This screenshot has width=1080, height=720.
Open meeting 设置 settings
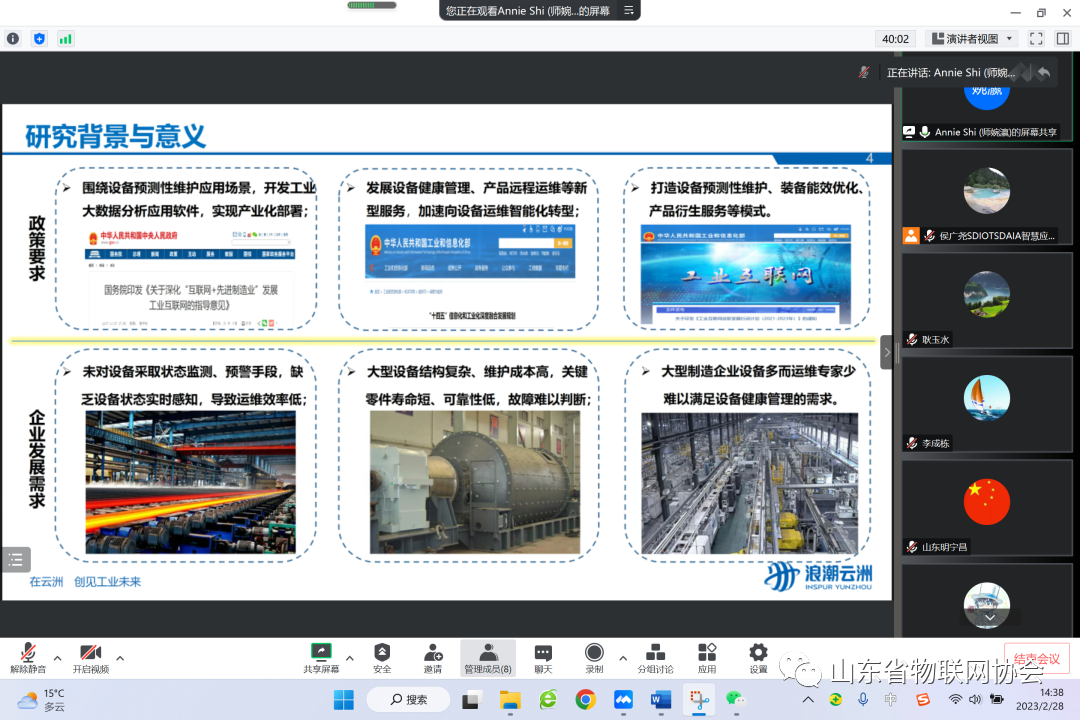click(758, 657)
